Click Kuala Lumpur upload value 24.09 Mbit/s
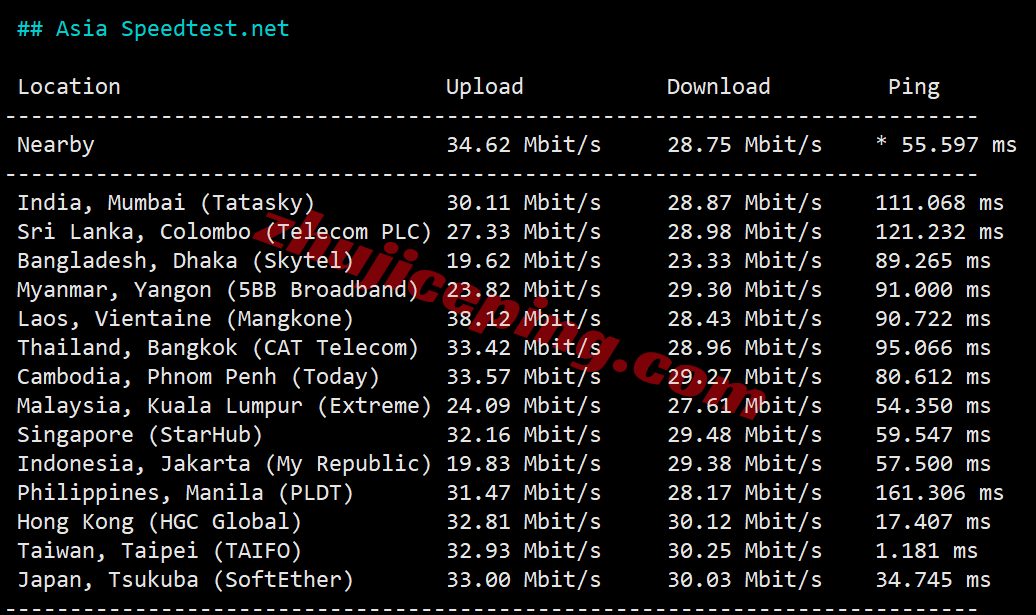1036x615 pixels. tap(524, 406)
